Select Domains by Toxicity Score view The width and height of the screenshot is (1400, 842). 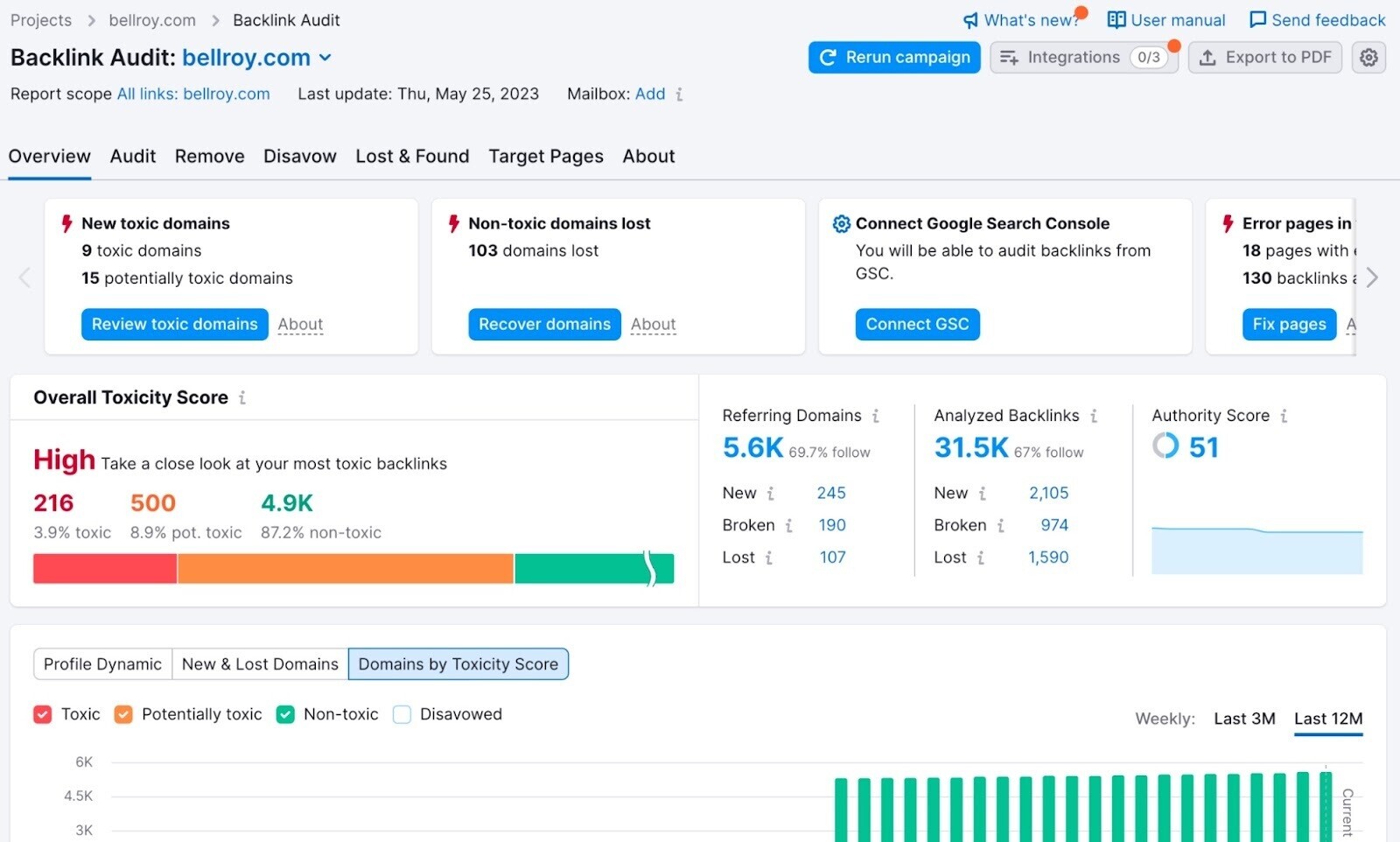coord(458,664)
